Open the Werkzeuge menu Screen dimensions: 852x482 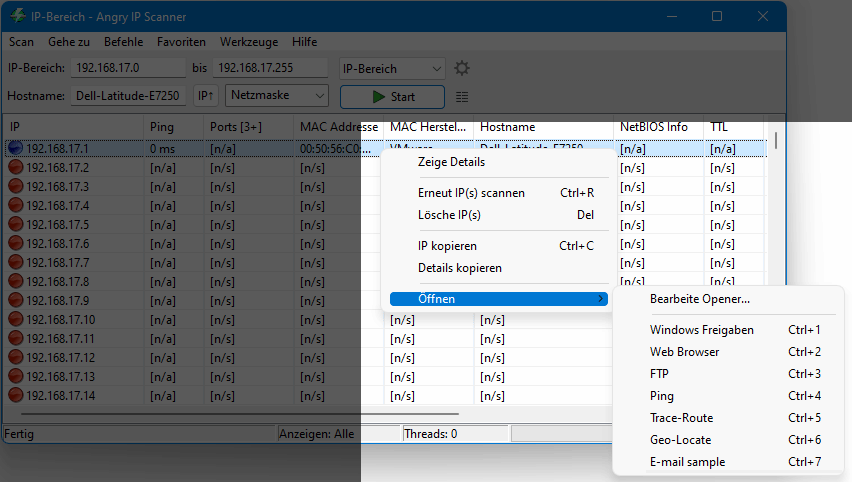249,42
